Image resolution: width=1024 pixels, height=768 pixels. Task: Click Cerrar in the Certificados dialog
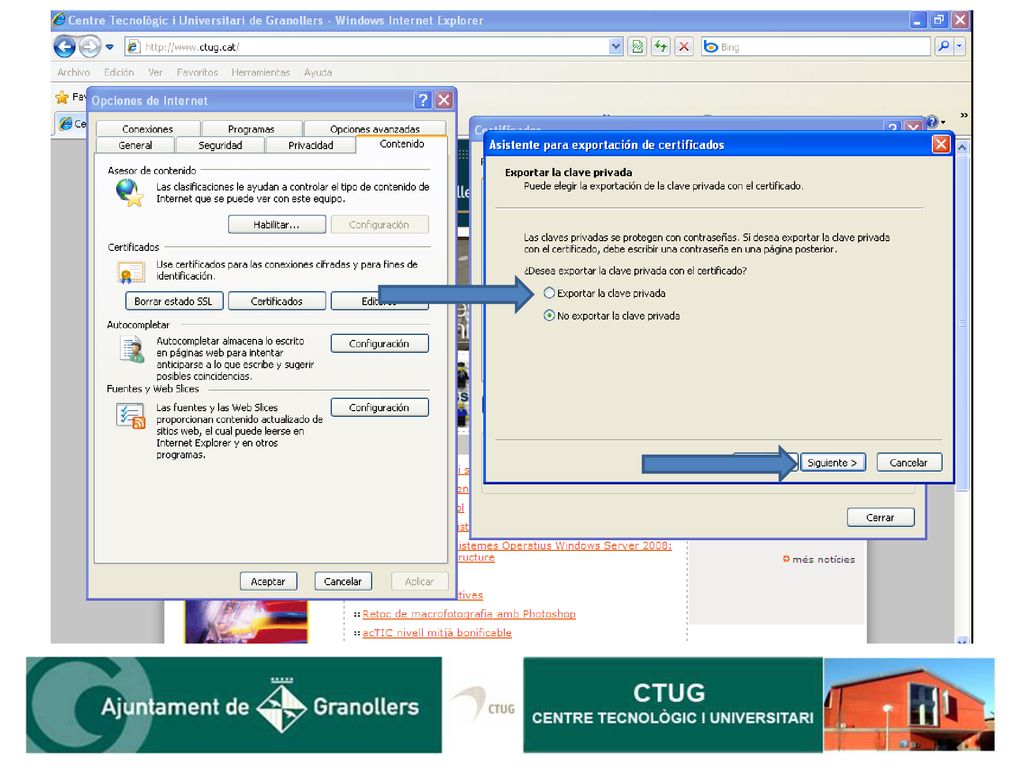point(880,517)
